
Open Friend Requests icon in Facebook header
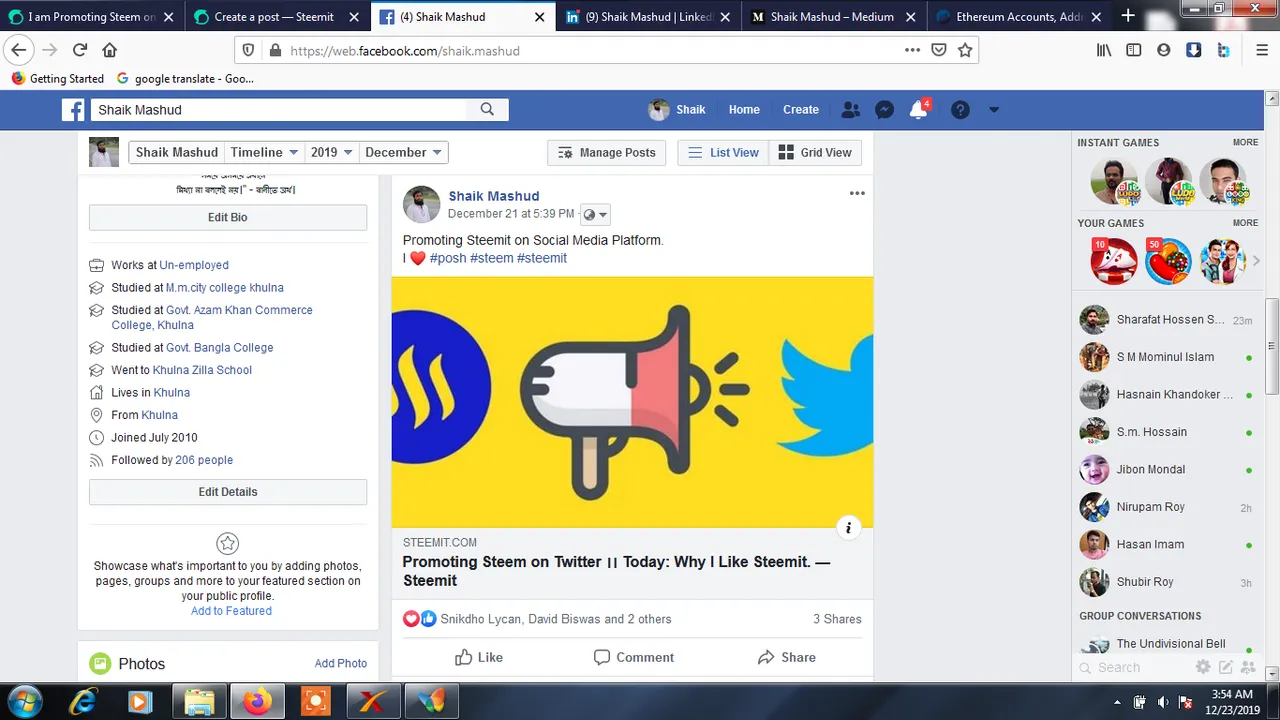851,110
